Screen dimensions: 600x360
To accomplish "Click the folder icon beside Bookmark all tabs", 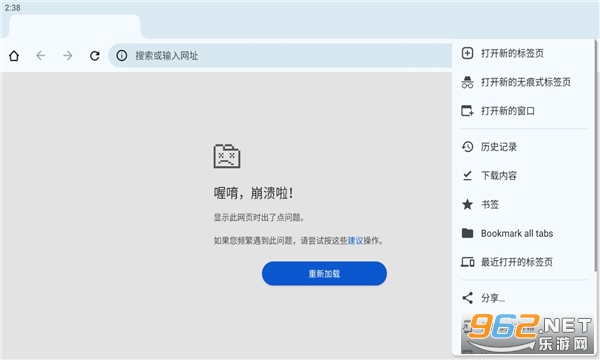I will 467,233.
